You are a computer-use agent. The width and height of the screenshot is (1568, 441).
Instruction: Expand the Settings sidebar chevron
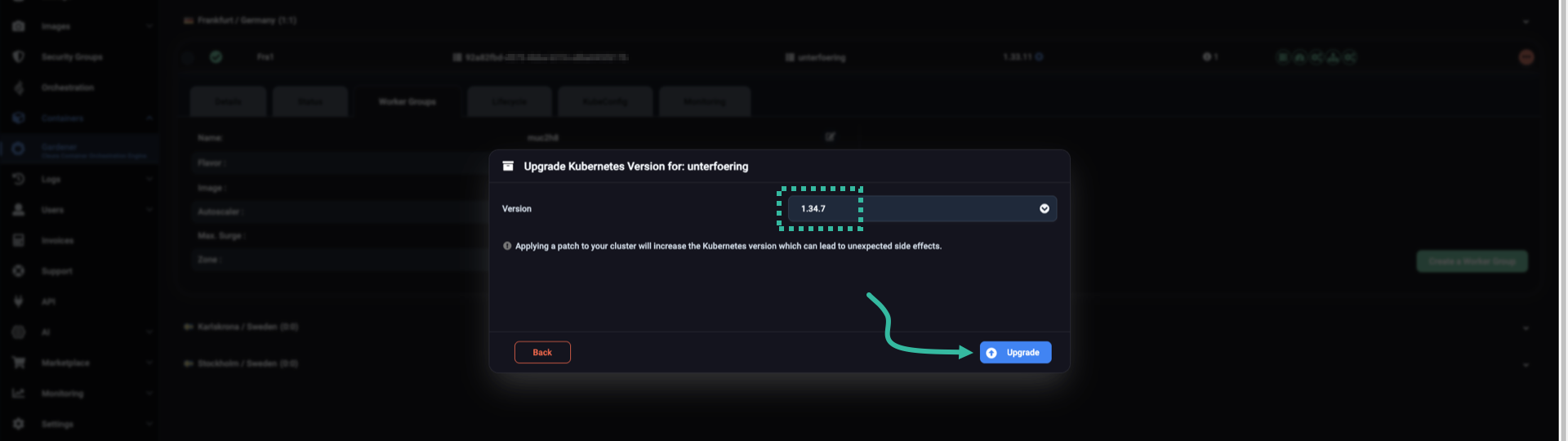click(149, 425)
